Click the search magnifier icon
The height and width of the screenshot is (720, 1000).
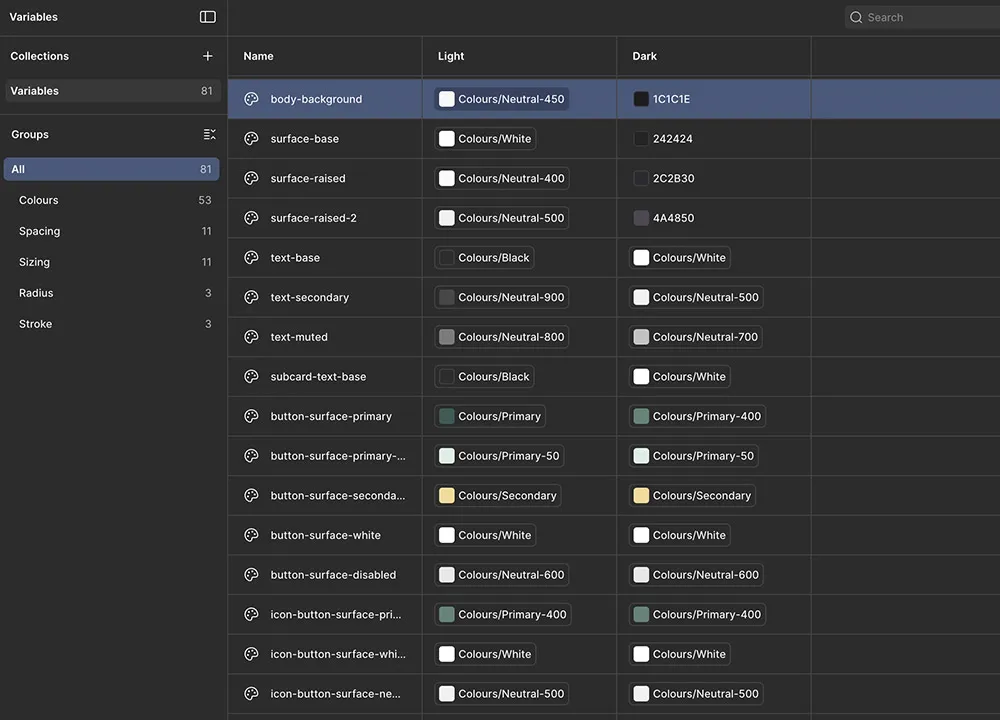856,17
